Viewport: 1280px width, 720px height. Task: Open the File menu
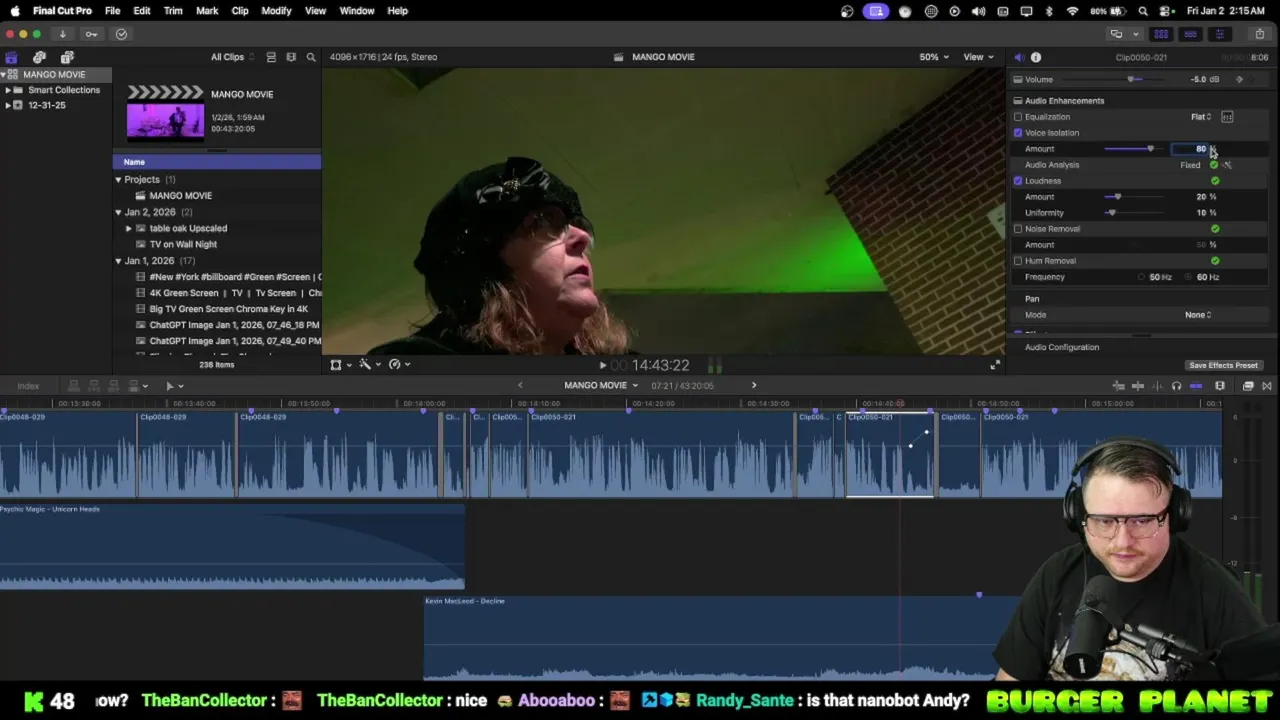click(x=112, y=11)
